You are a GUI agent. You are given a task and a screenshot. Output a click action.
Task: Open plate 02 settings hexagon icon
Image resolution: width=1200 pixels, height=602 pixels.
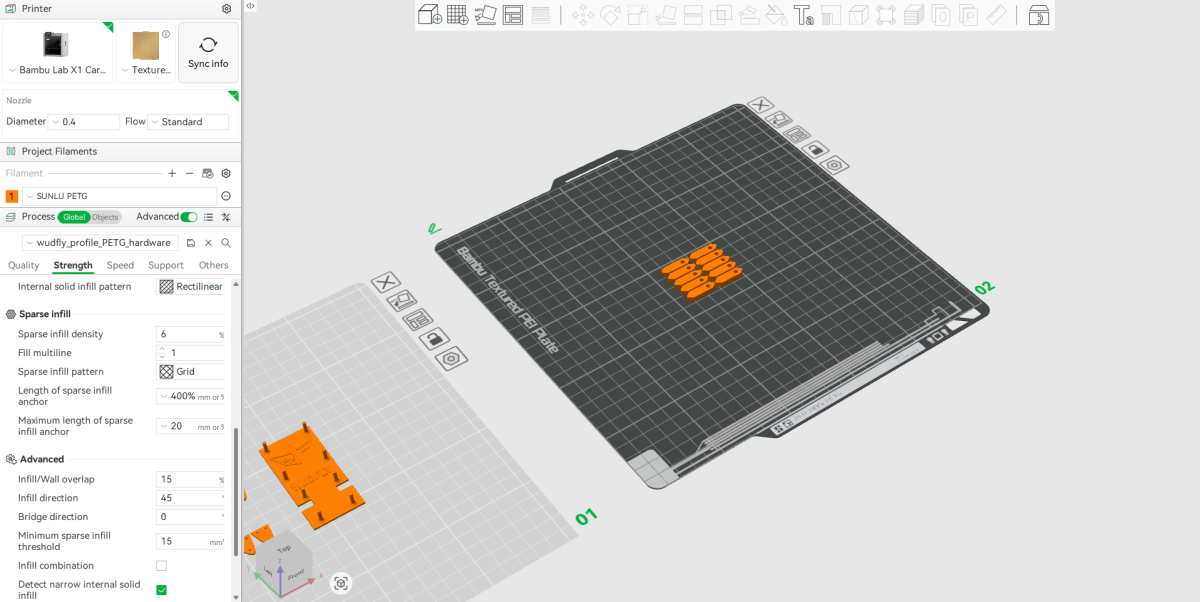click(836, 164)
